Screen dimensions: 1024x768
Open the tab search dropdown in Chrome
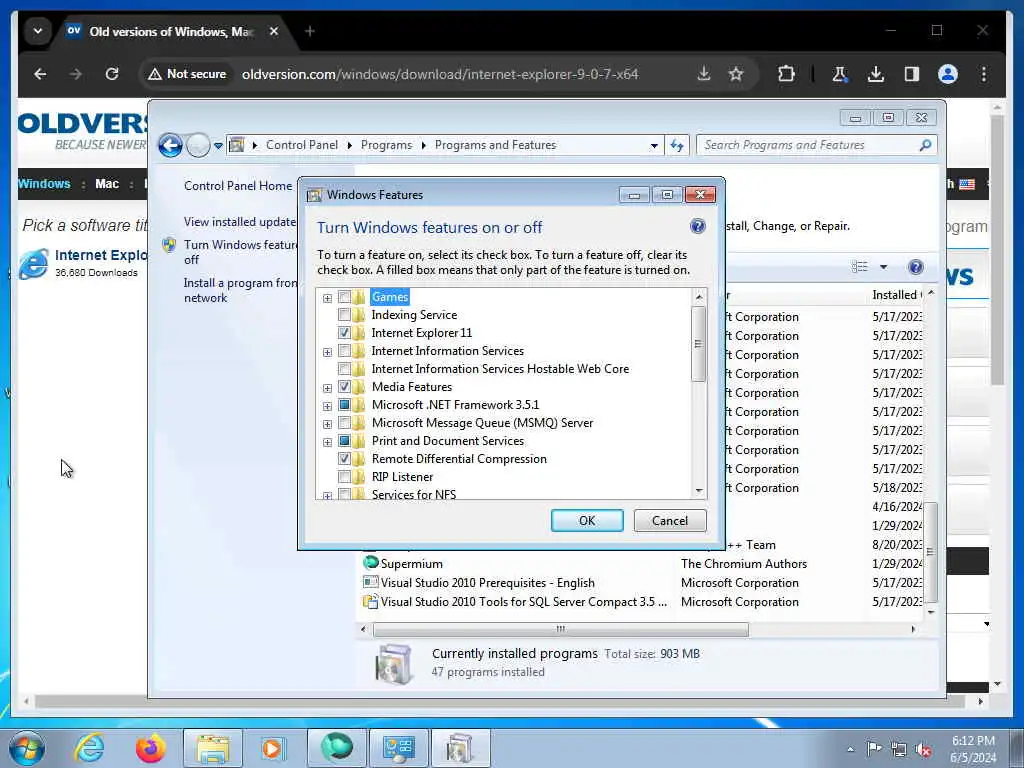pyautogui.click(x=38, y=31)
